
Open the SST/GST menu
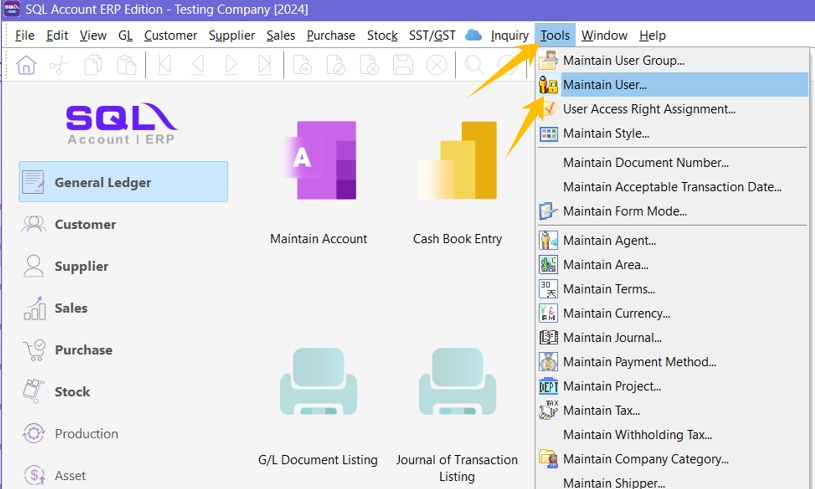point(432,36)
